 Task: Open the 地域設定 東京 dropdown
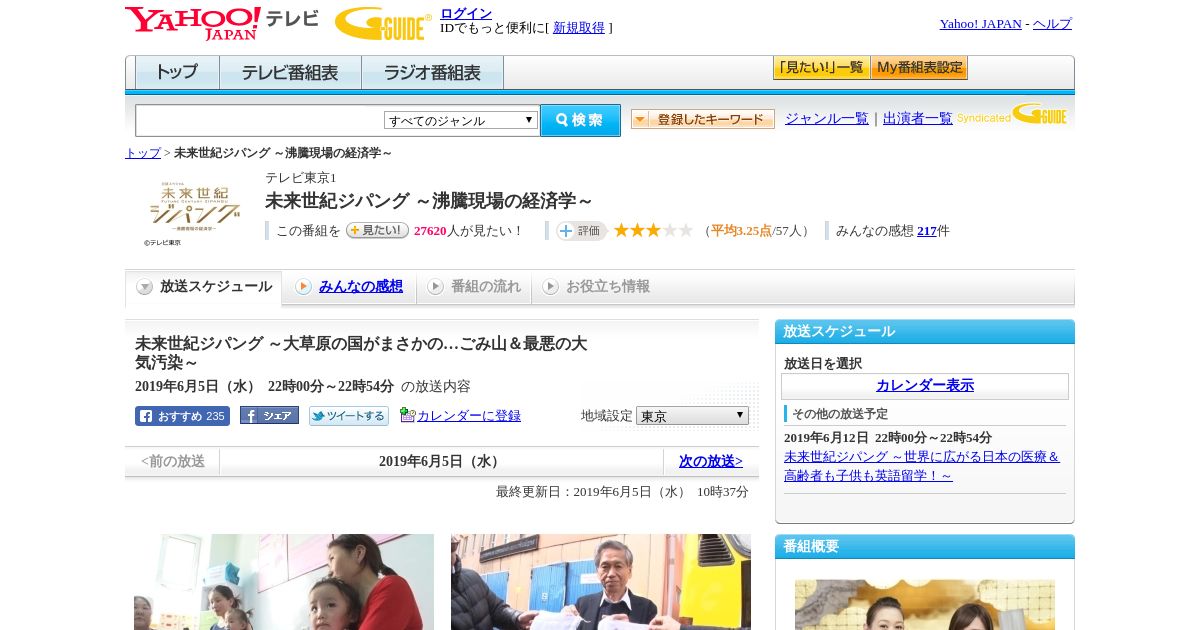(x=692, y=415)
